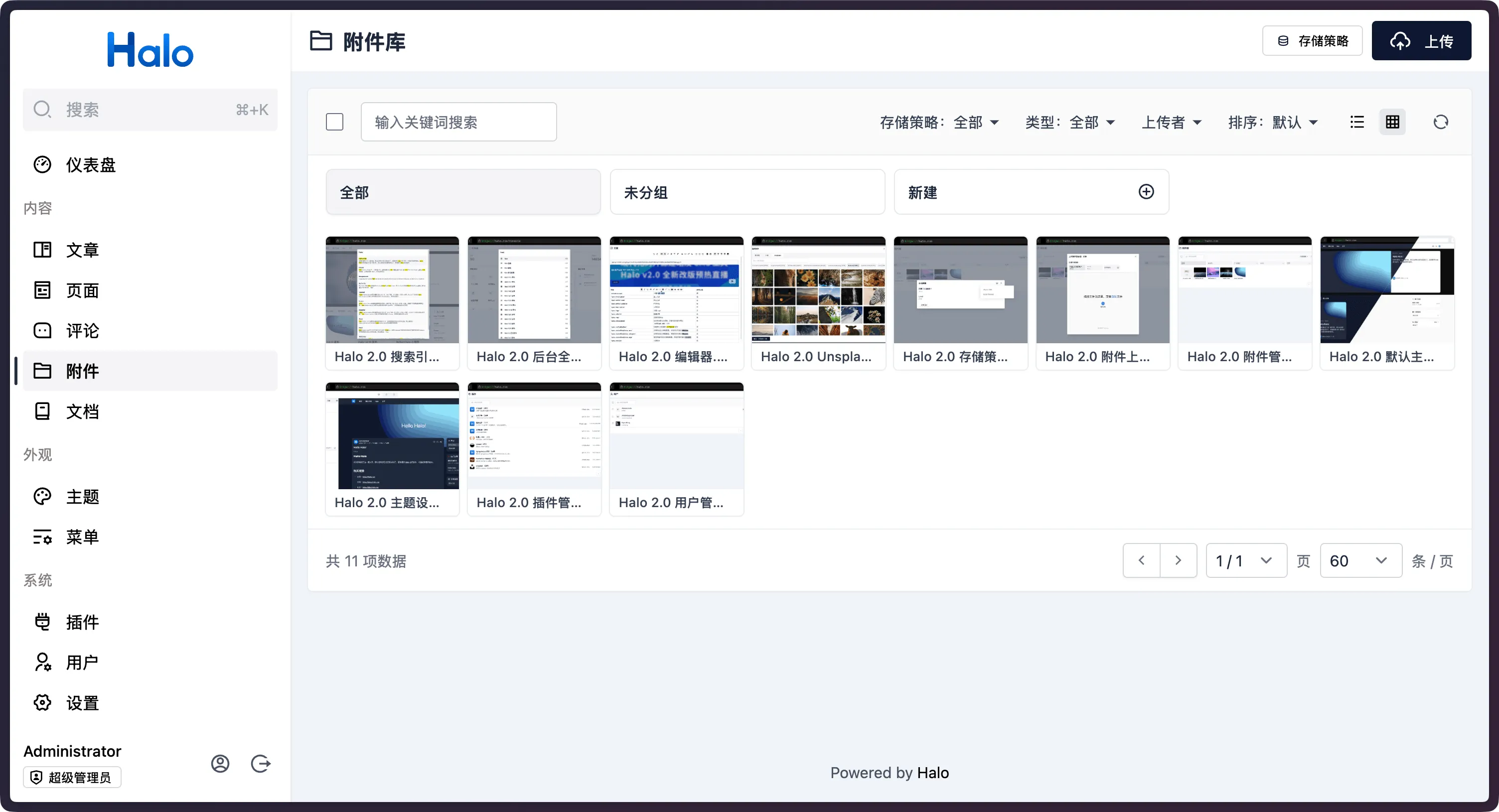Open the 排序 sort dropdown
1499x812 pixels.
(1273, 123)
